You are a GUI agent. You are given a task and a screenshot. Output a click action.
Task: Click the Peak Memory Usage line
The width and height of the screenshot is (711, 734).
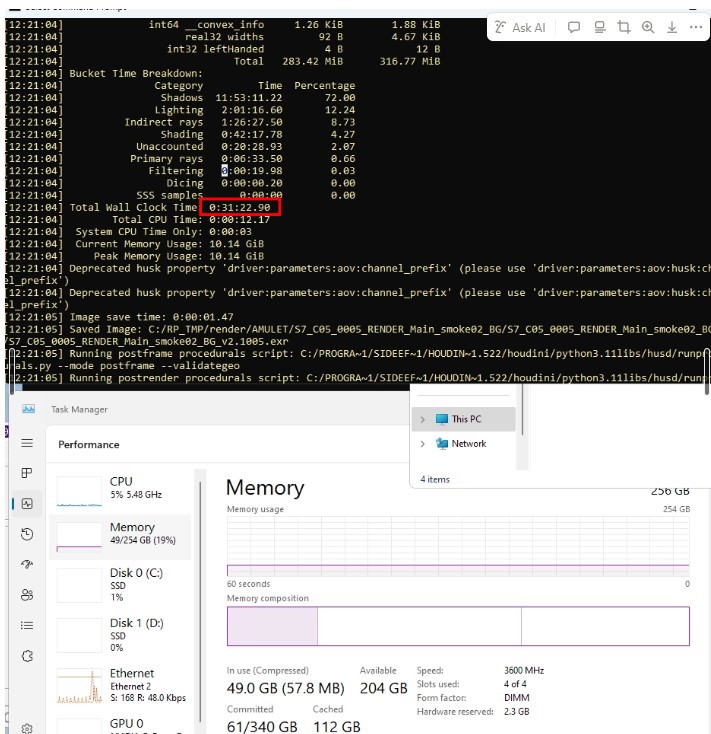178,257
